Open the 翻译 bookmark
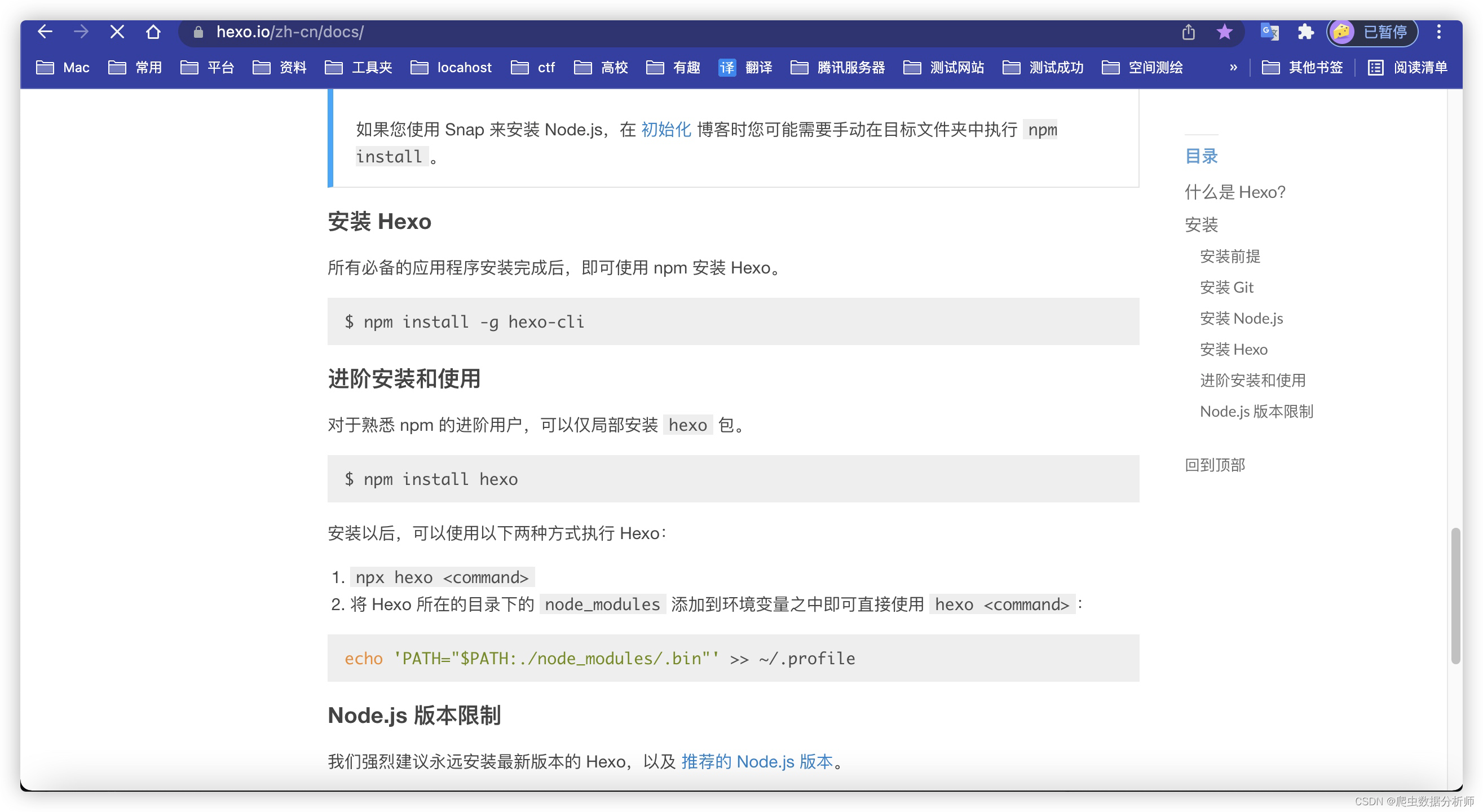 (x=745, y=67)
